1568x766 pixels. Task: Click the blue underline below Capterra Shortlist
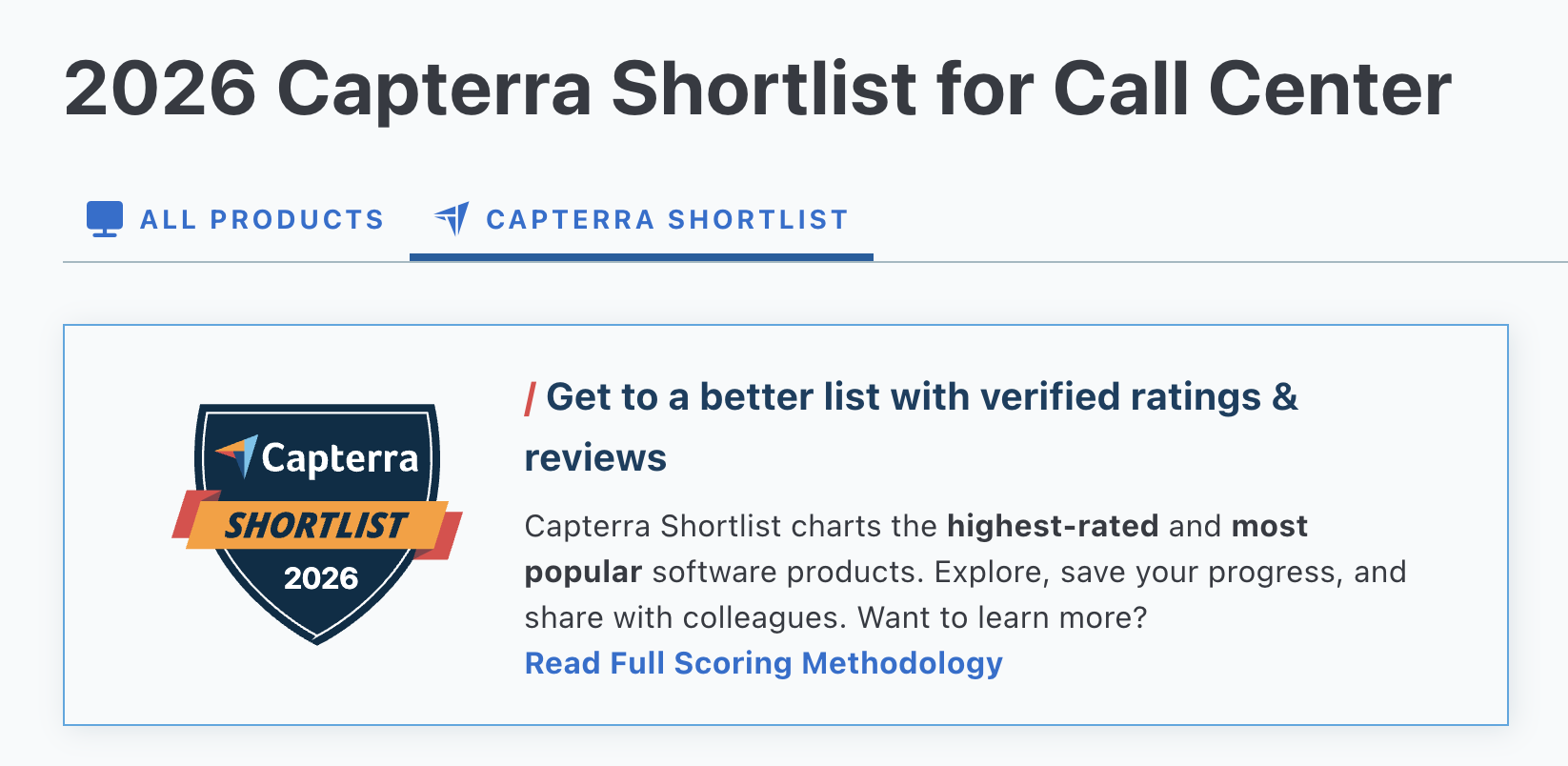[642, 255]
